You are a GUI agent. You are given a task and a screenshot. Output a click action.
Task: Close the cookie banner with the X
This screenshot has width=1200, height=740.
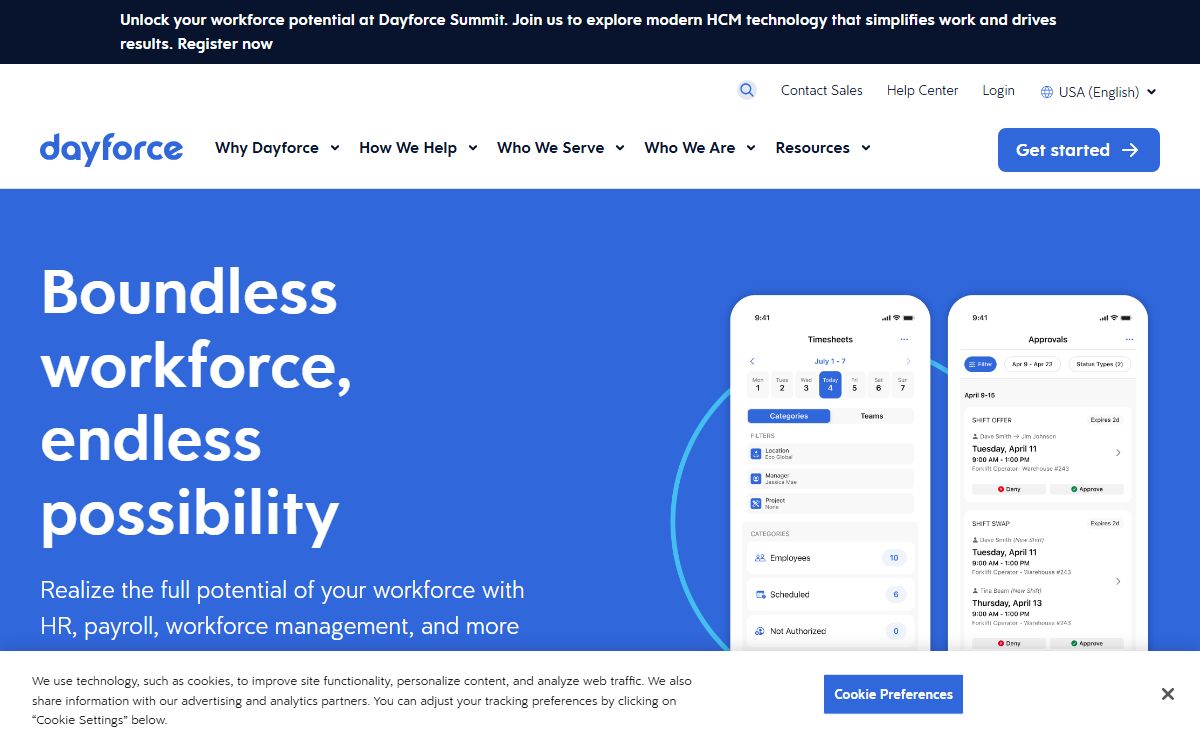click(1167, 694)
